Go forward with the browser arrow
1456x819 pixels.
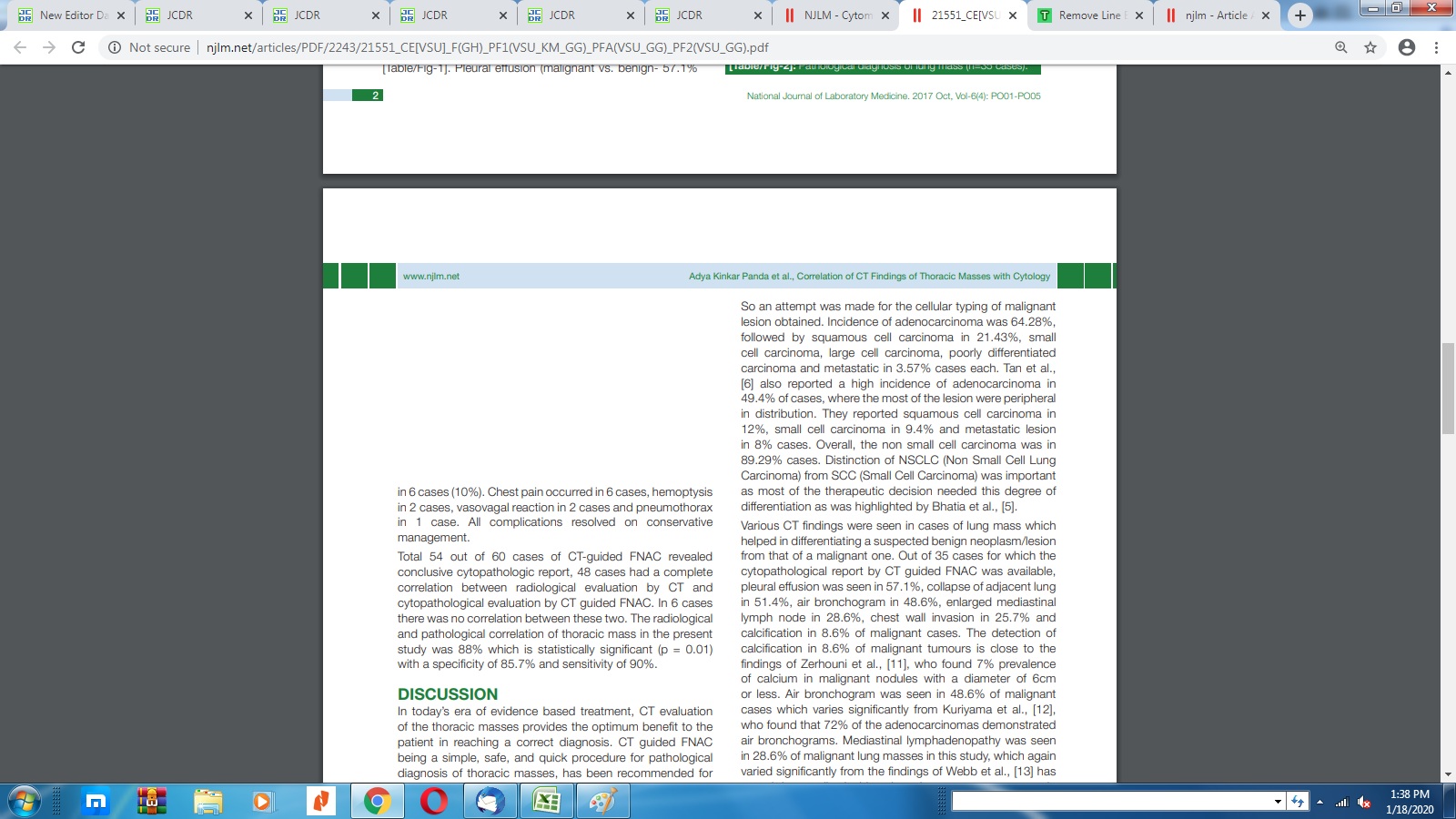(x=49, y=47)
